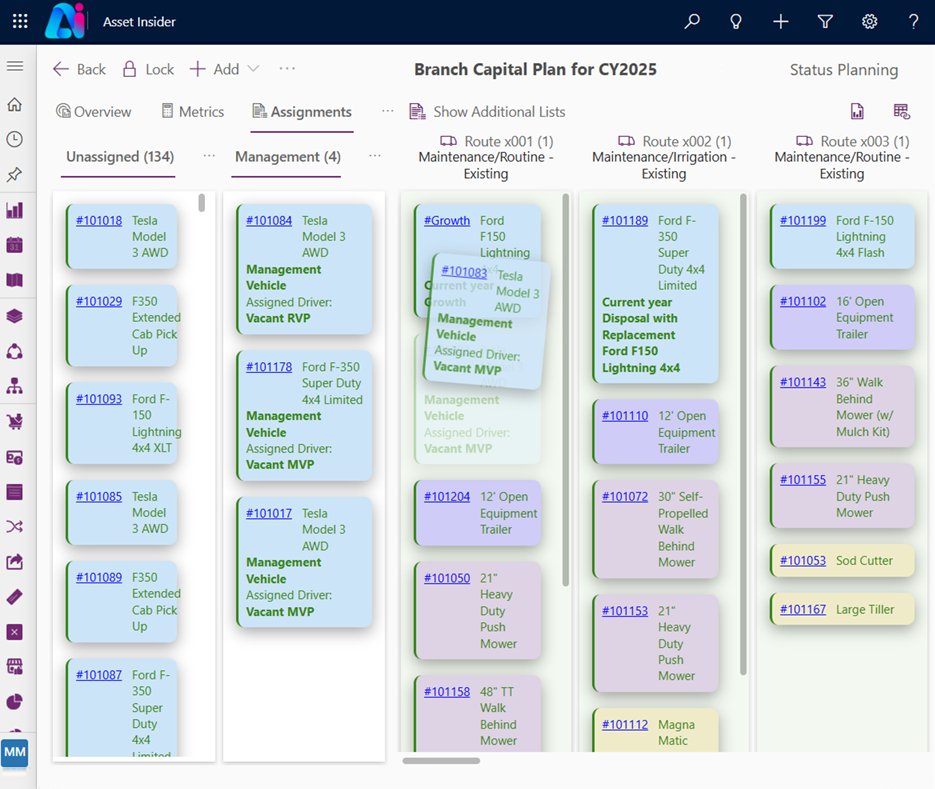Open asset link #101189
This screenshot has height=789, width=935.
pyautogui.click(x=625, y=221)
